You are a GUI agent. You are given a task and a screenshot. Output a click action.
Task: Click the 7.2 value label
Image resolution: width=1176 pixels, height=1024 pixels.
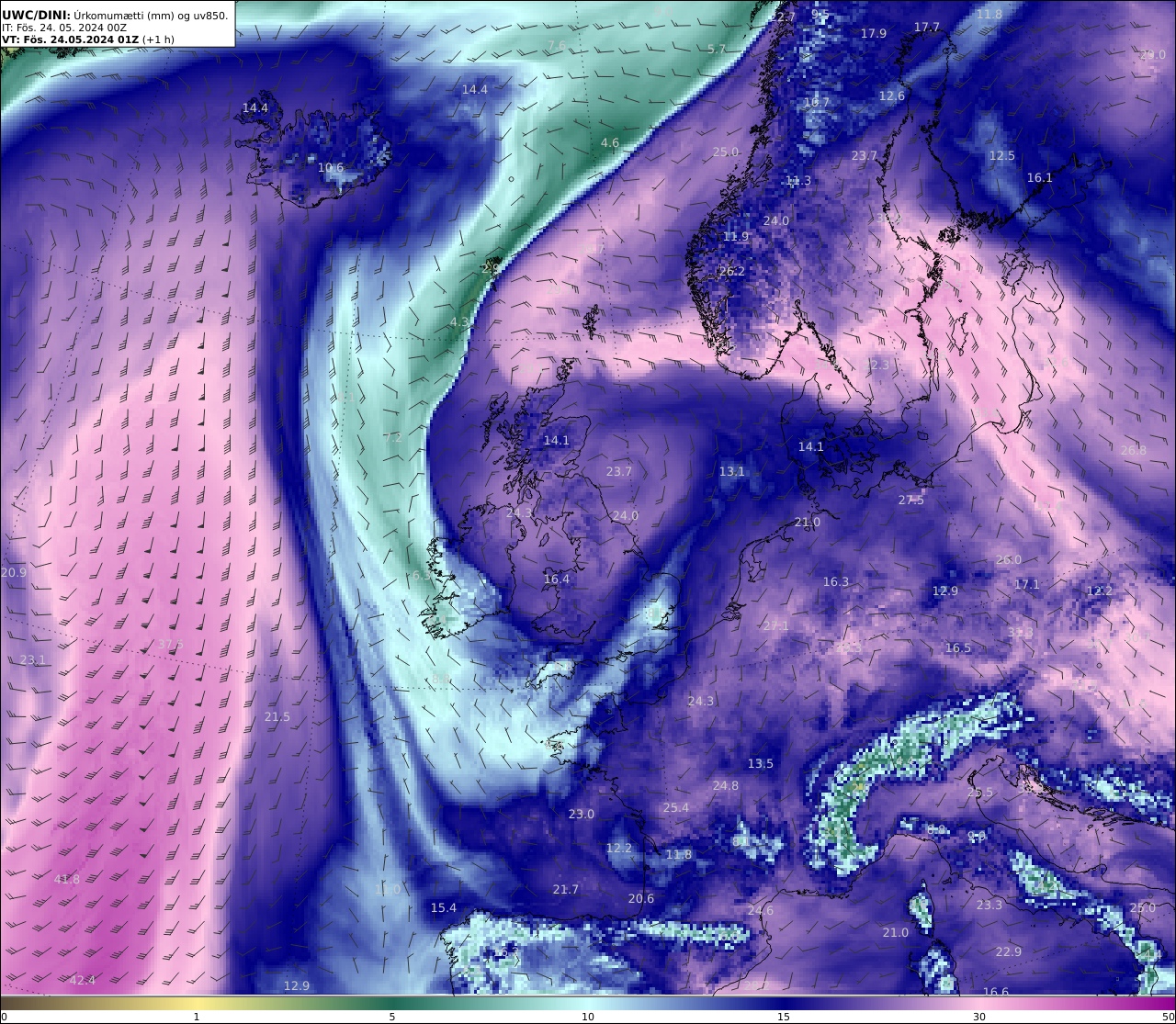tap(393, 438)
